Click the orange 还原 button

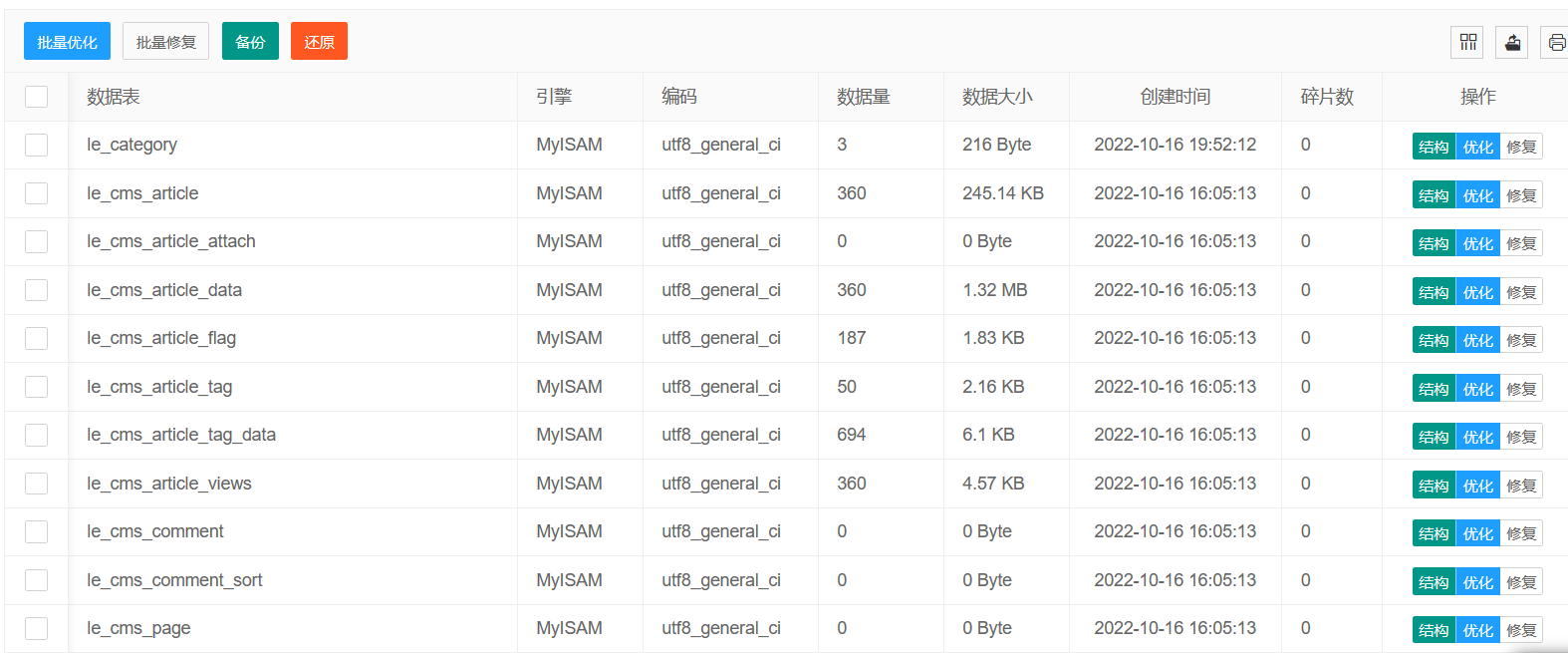click(x=319, y=42)
